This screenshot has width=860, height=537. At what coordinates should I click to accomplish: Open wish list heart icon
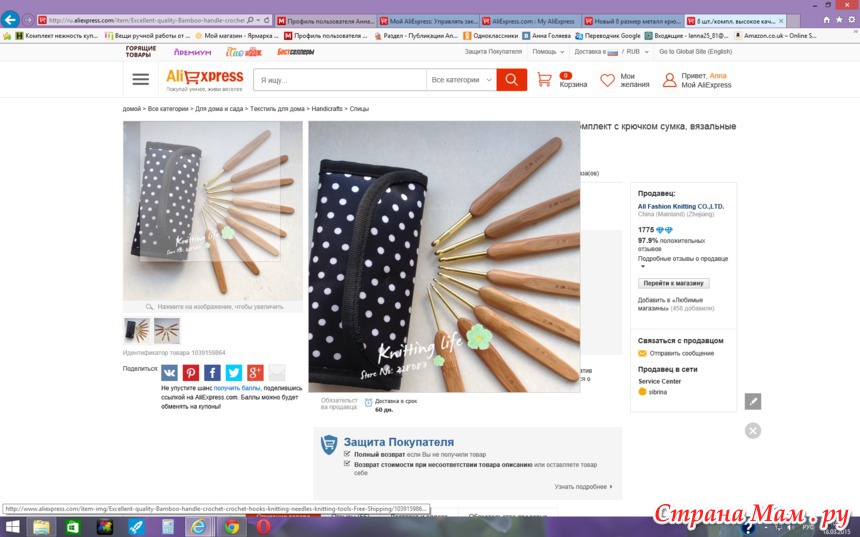tap(607, 80)
